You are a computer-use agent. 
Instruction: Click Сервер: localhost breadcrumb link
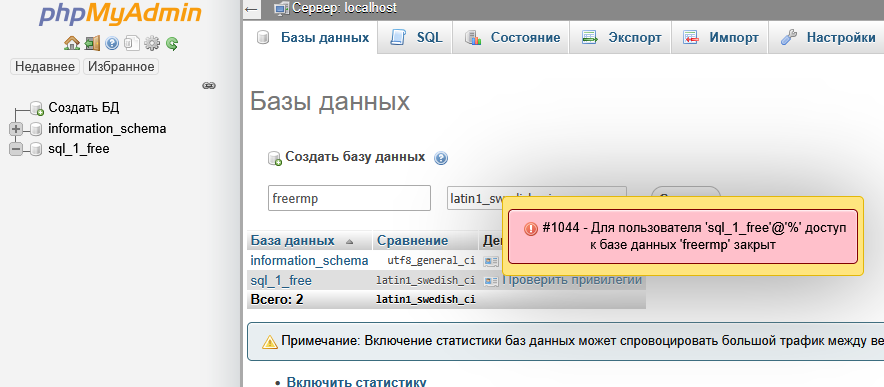tap(344, 8)
